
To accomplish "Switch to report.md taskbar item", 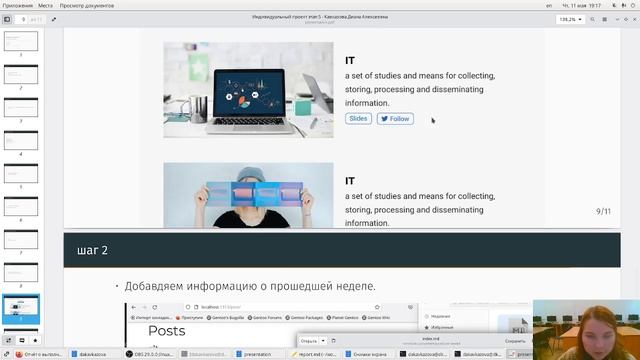I will coord(314,354).
